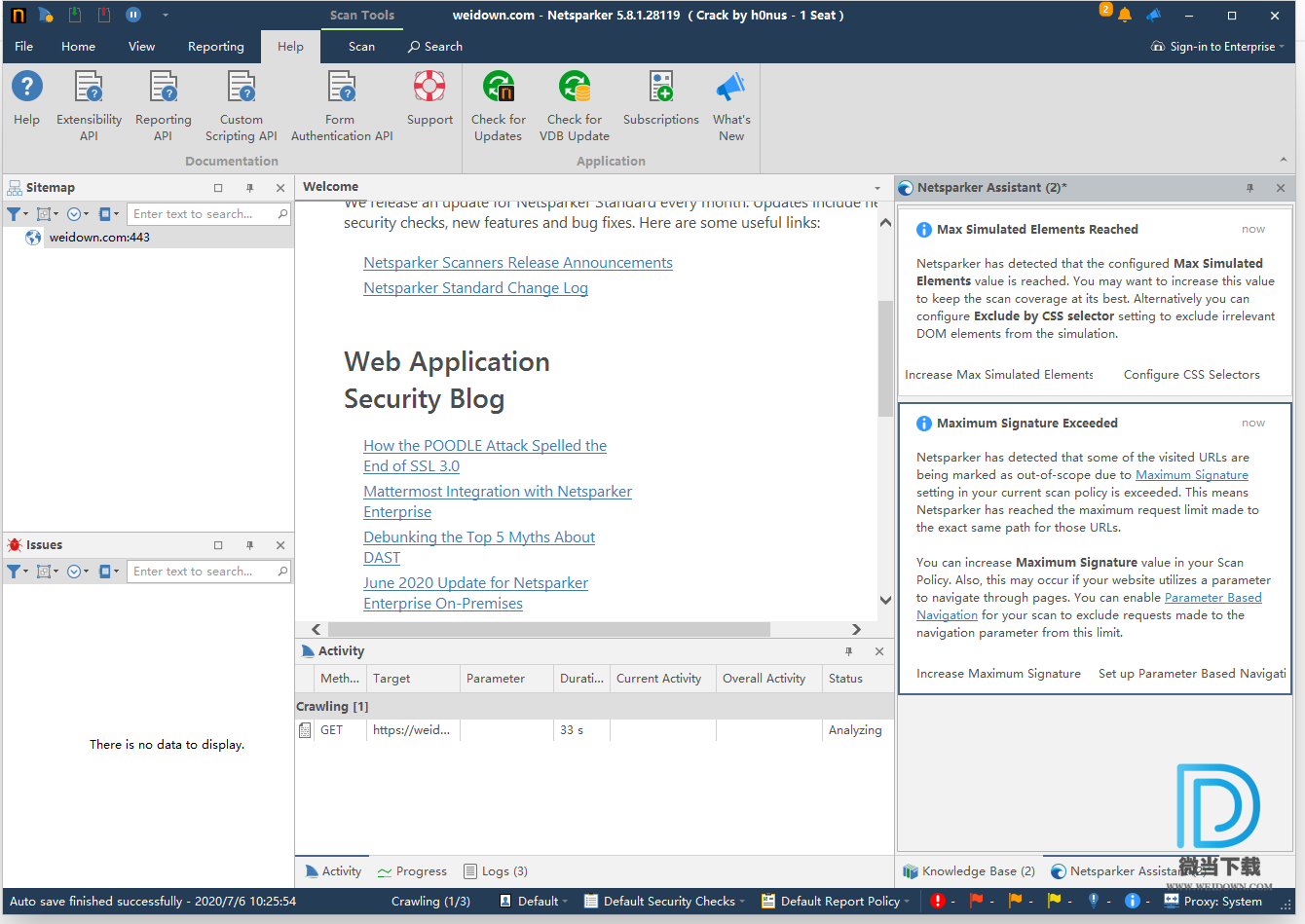
Task: Click the Welcome page vertical scrollbar thumb
Action: pyautogui.click(x=885, y=358)
